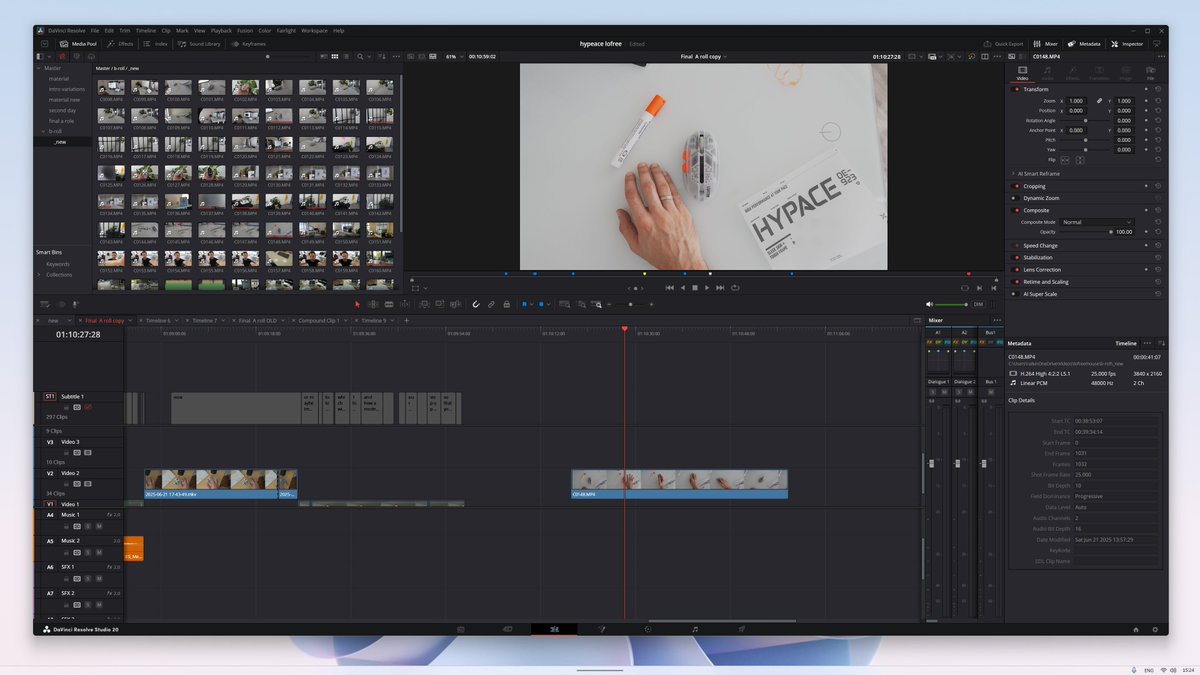Open the Cut page icon

click(507, 629)
